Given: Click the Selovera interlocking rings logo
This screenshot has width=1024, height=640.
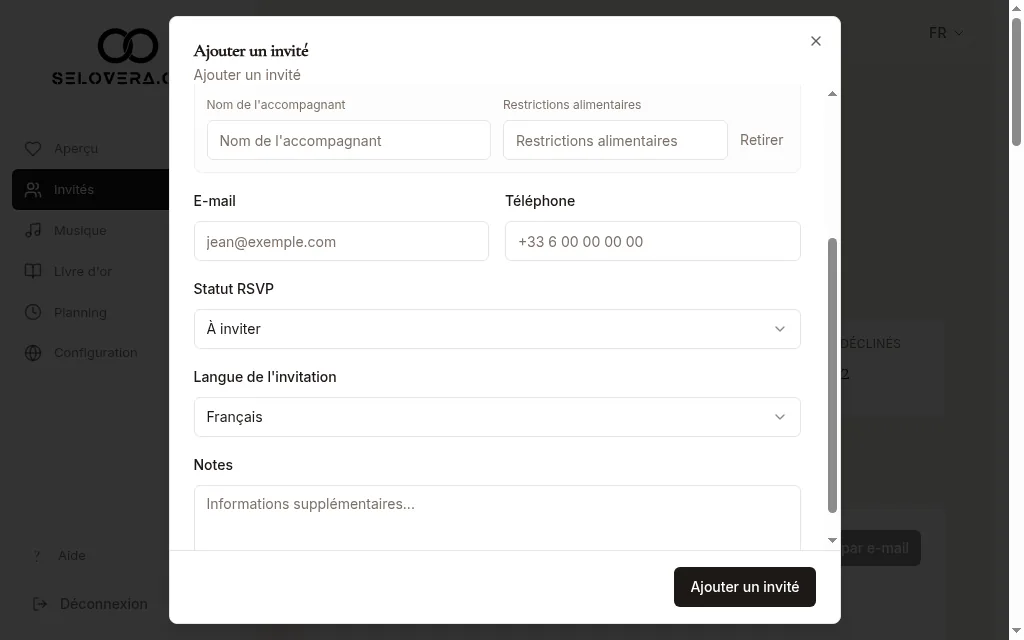Looking at the screenshot, I should pyautogui.click(x=128, y=46).
